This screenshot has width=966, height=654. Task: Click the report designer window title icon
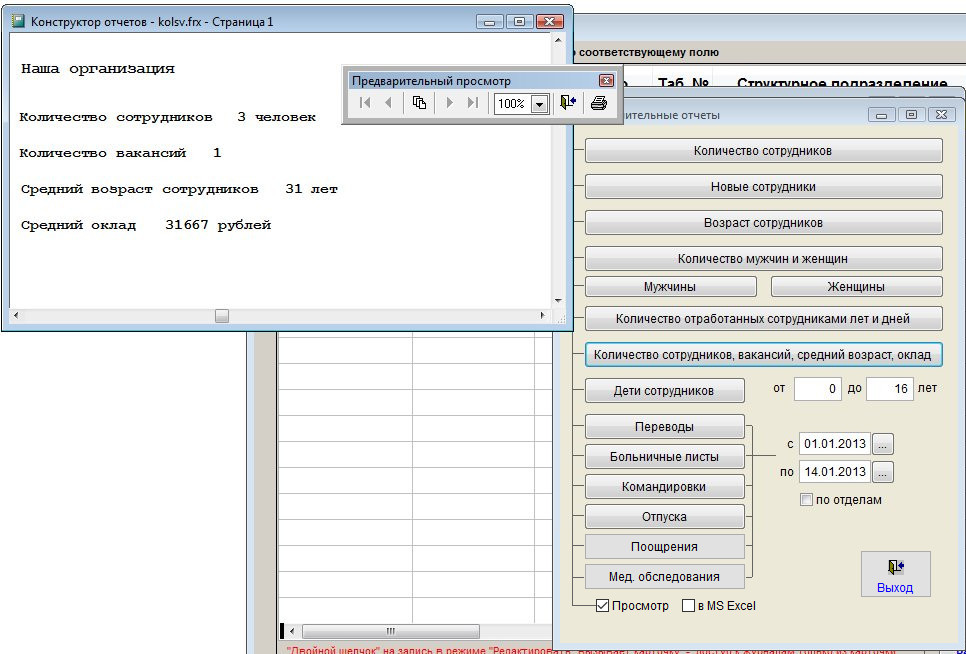coord(18,22)
